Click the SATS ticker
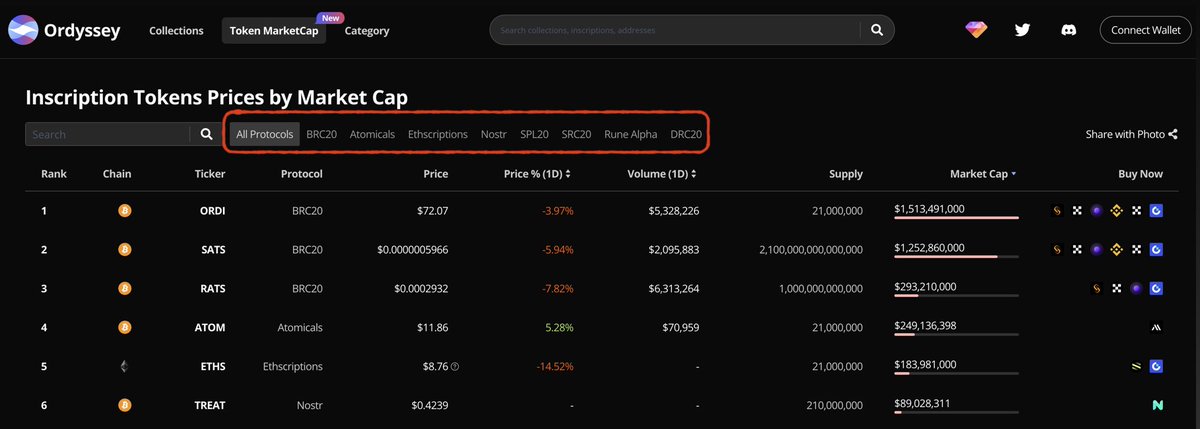The image size is (1200, 429). pyautogui.click(x=213, y=249)
